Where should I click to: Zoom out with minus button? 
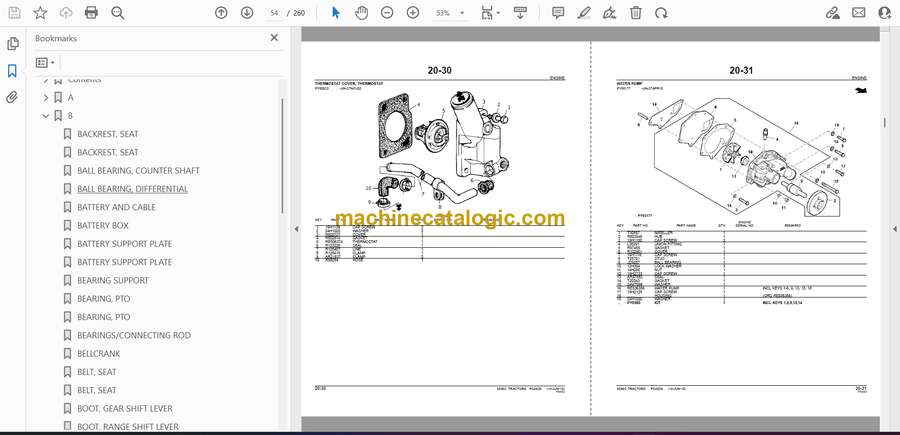(387, 13)
